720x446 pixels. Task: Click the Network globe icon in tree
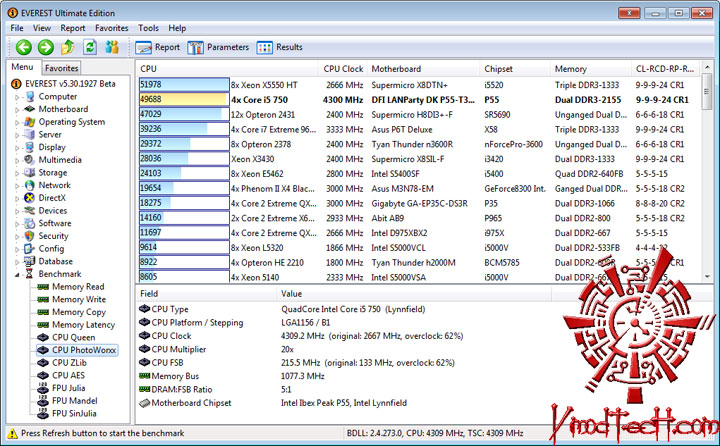click(29, 185)
